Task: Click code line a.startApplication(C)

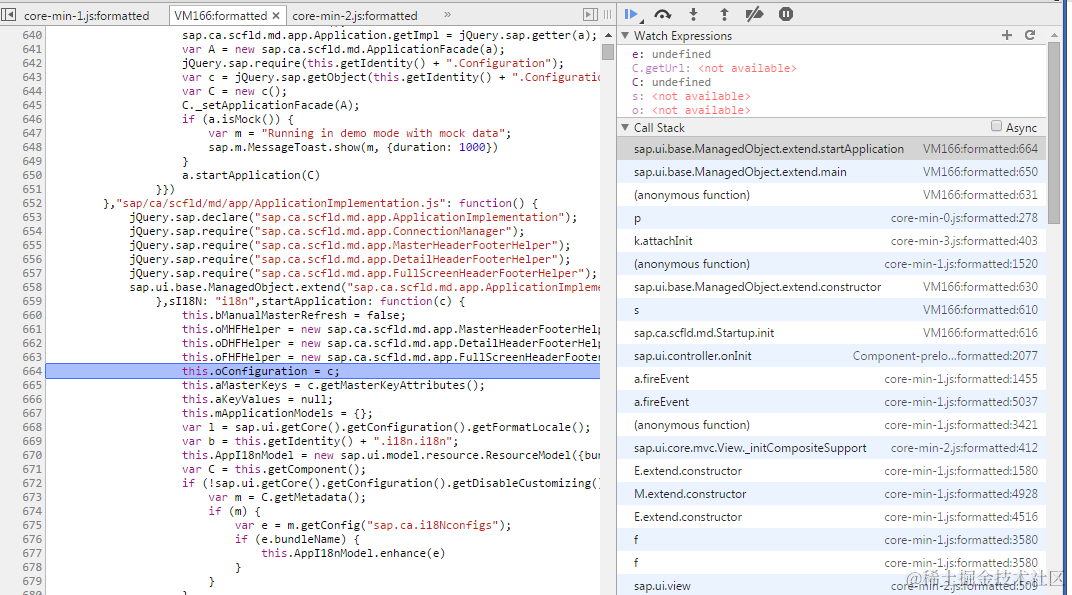Action: 250,175
